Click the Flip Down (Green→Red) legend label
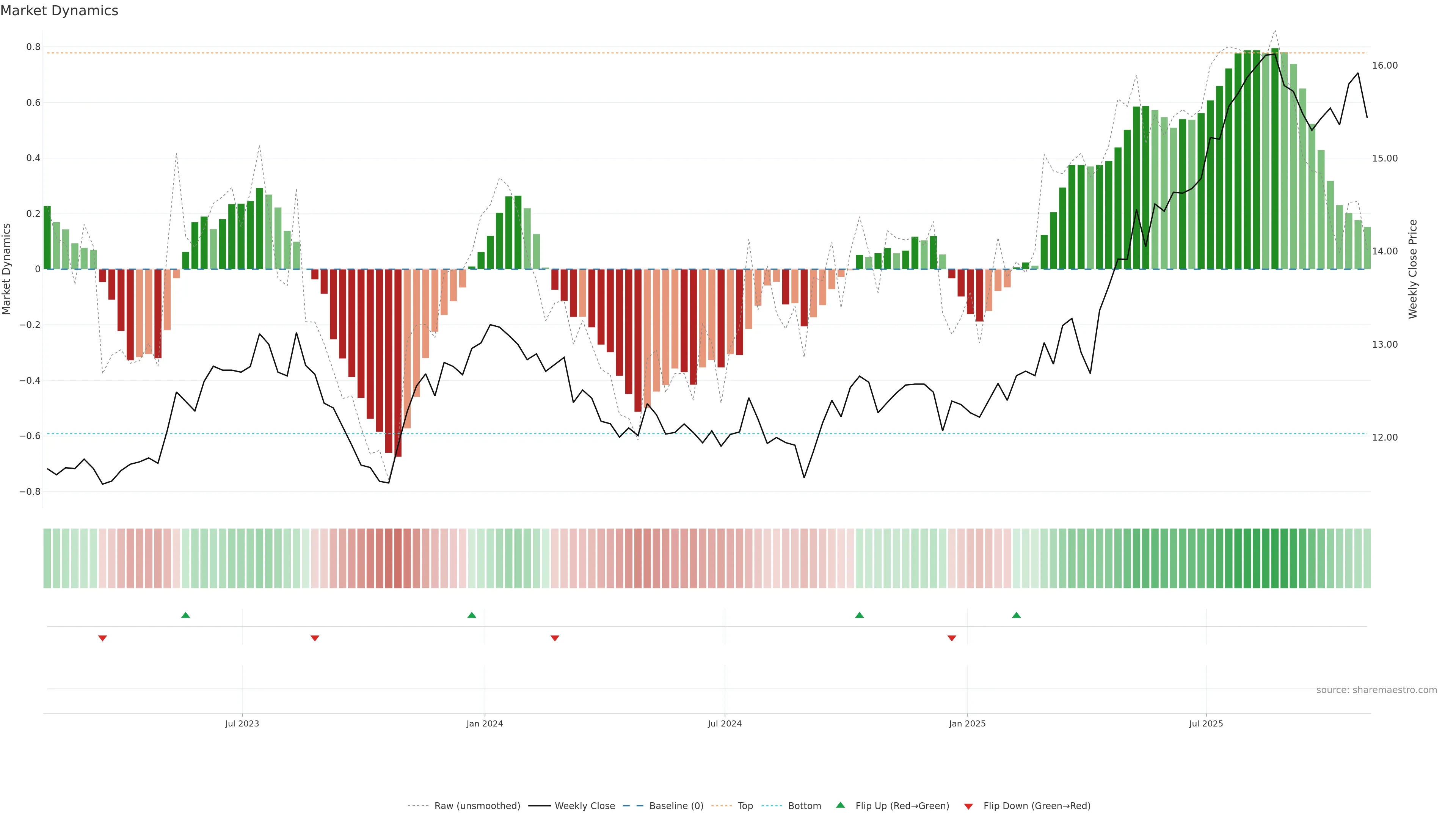This screenshot has height=819, width=1456. pos(1037,806)
